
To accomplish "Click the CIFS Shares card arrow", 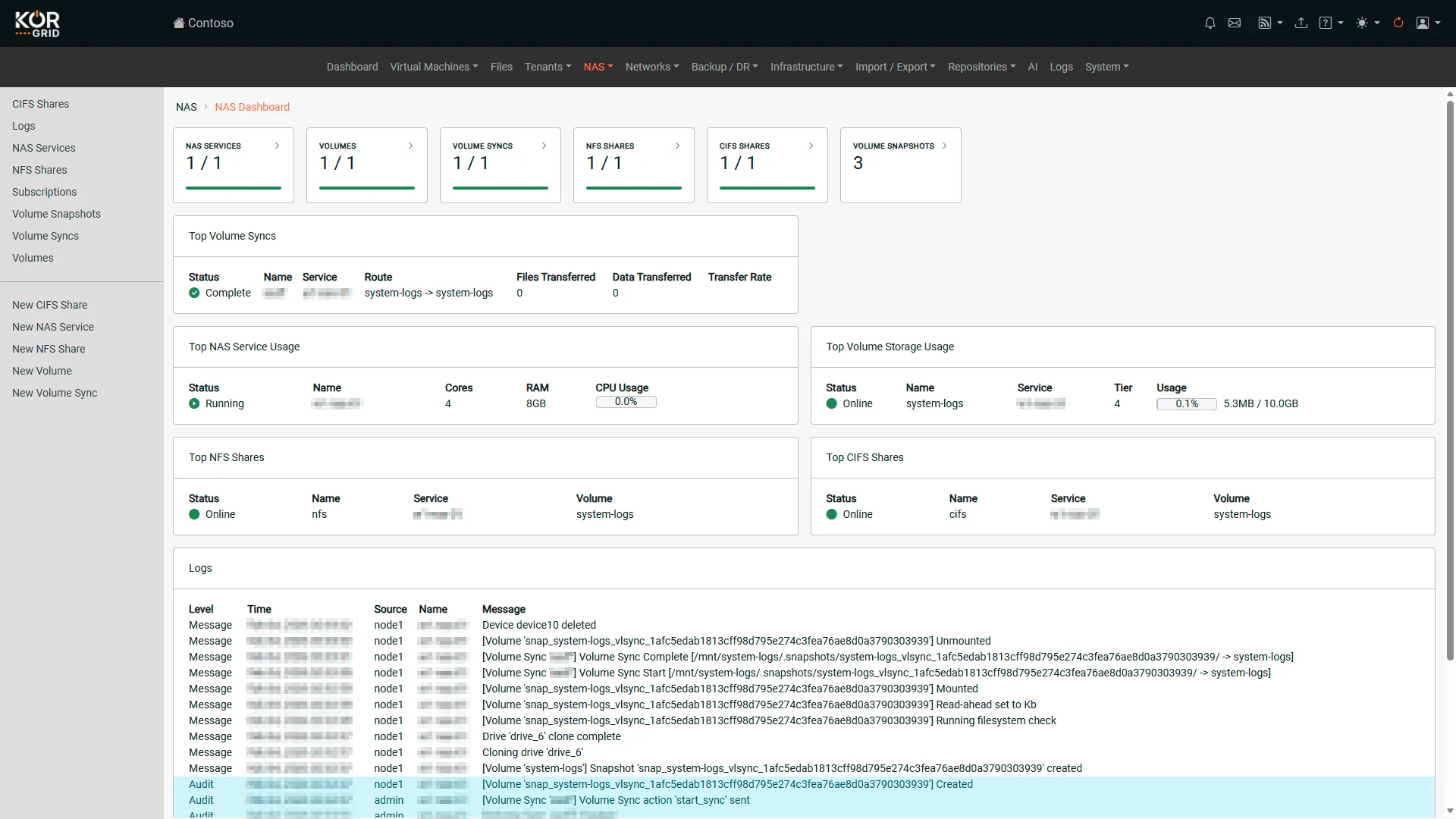I will [811, 146].
